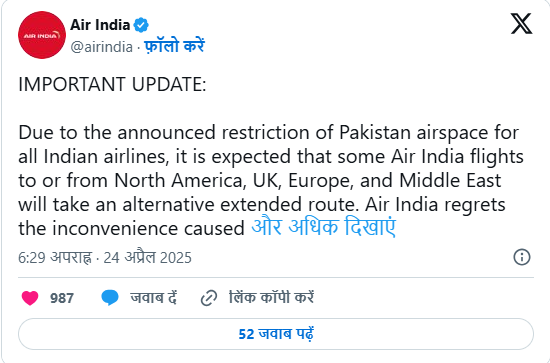Click the inconvenience caused sentence ending
The image size is (550, 363).
pos(131,229)
